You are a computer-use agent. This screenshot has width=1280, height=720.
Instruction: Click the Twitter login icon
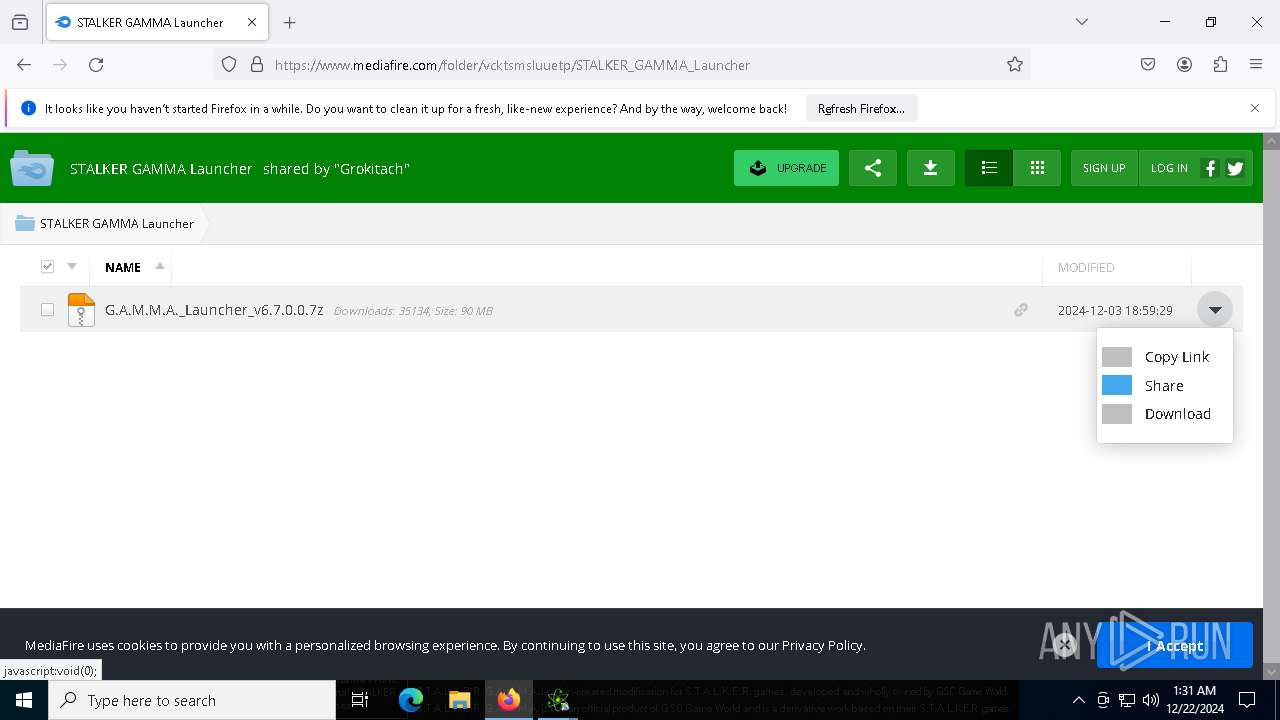[x=1235, y=168]
